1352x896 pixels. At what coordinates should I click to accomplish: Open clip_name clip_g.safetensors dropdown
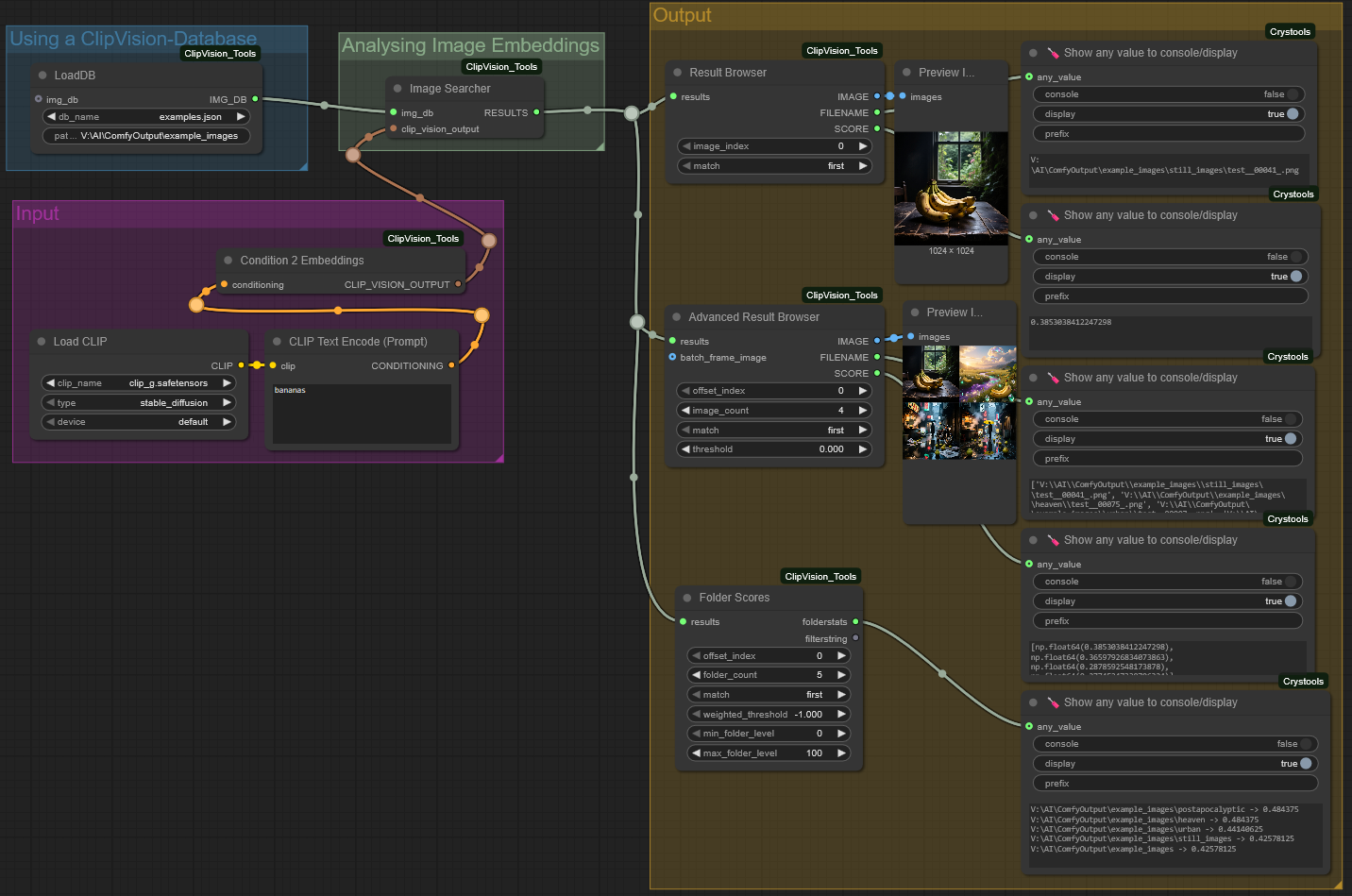tap(139, 383)
